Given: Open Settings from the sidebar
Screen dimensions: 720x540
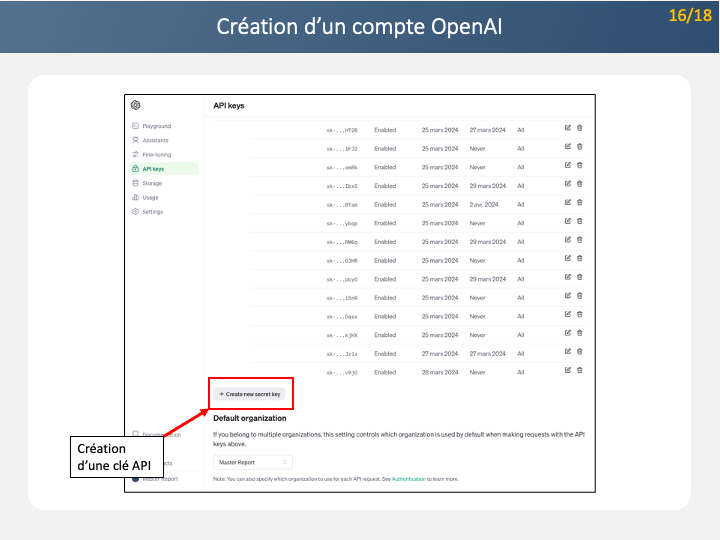Looking at the screenshot, I should click(152, 212).
